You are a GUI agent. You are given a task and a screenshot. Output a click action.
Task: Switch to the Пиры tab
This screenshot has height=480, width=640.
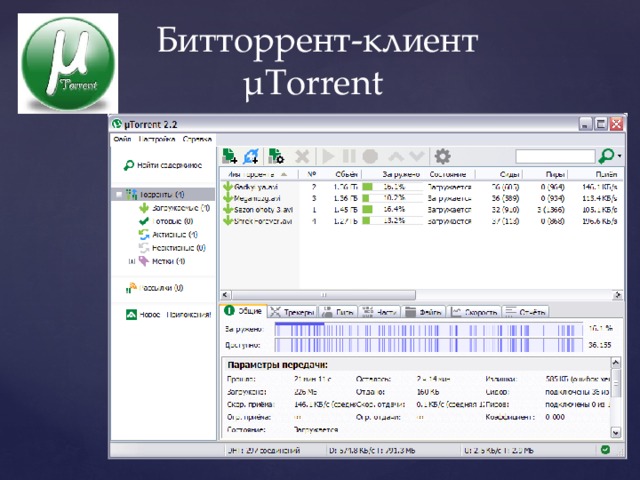(x=338, y=312)
